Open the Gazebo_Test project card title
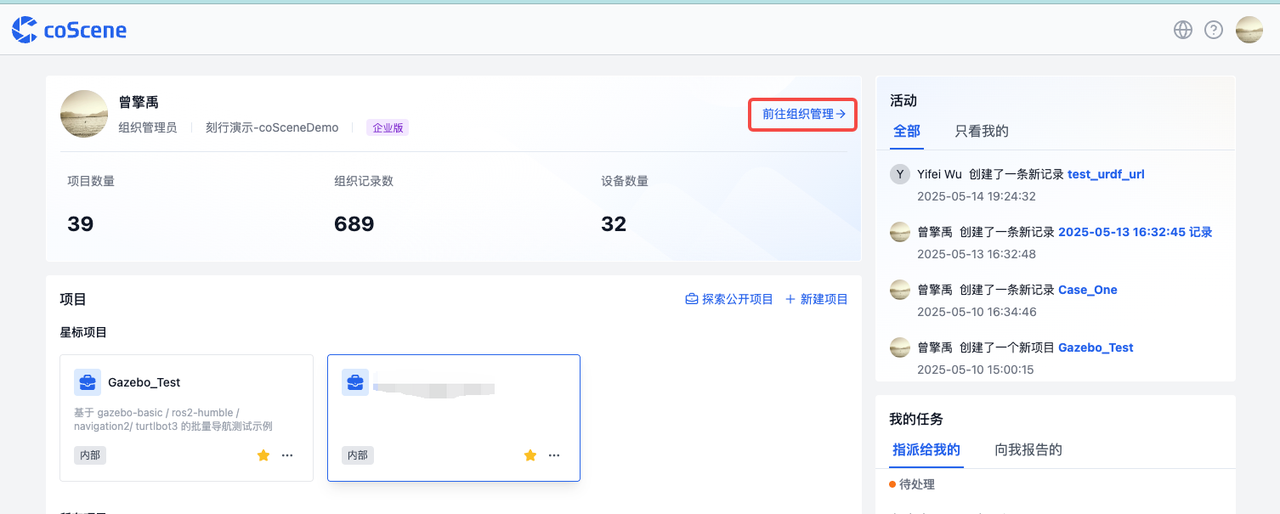1280x514 pixels. [x=144, y=382]
